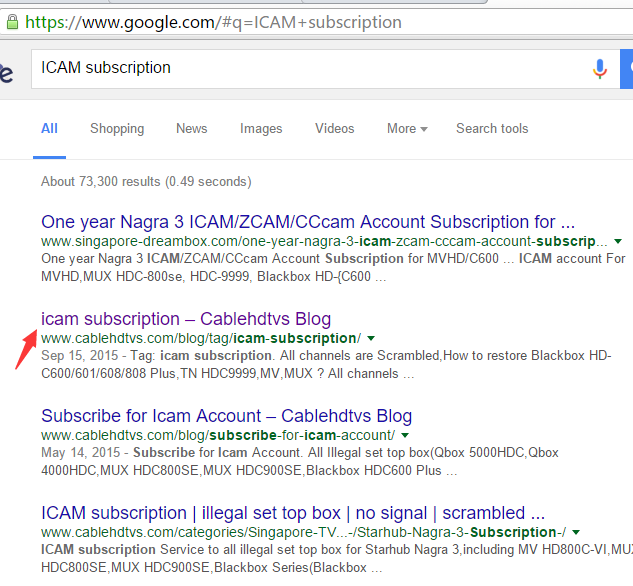This screenshot has width=633, height=586.
Task: Expand the More dropdown menu
Action: pyautogui.click(x=407, y=128)
